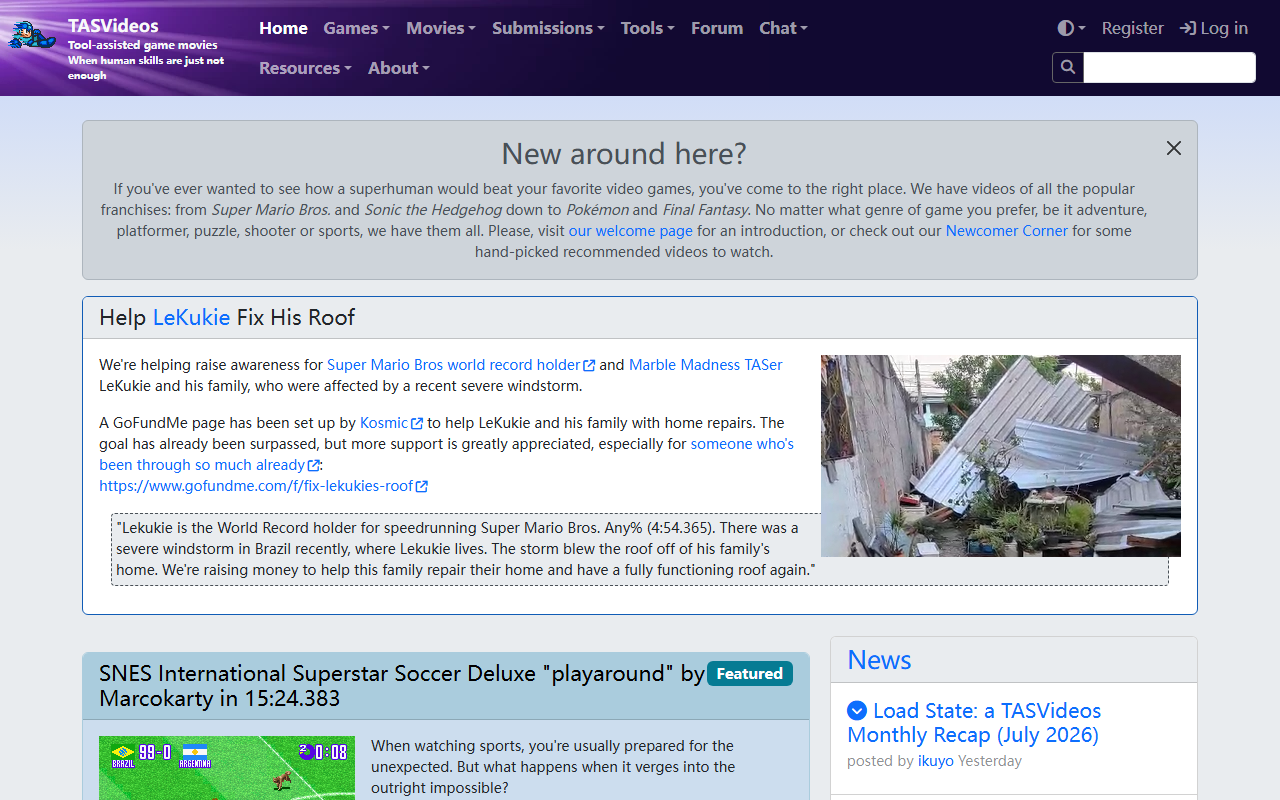Open the Forum menu item
Image resolution: width=1280 pixels, height=800 pixels.
click(717, 28)
